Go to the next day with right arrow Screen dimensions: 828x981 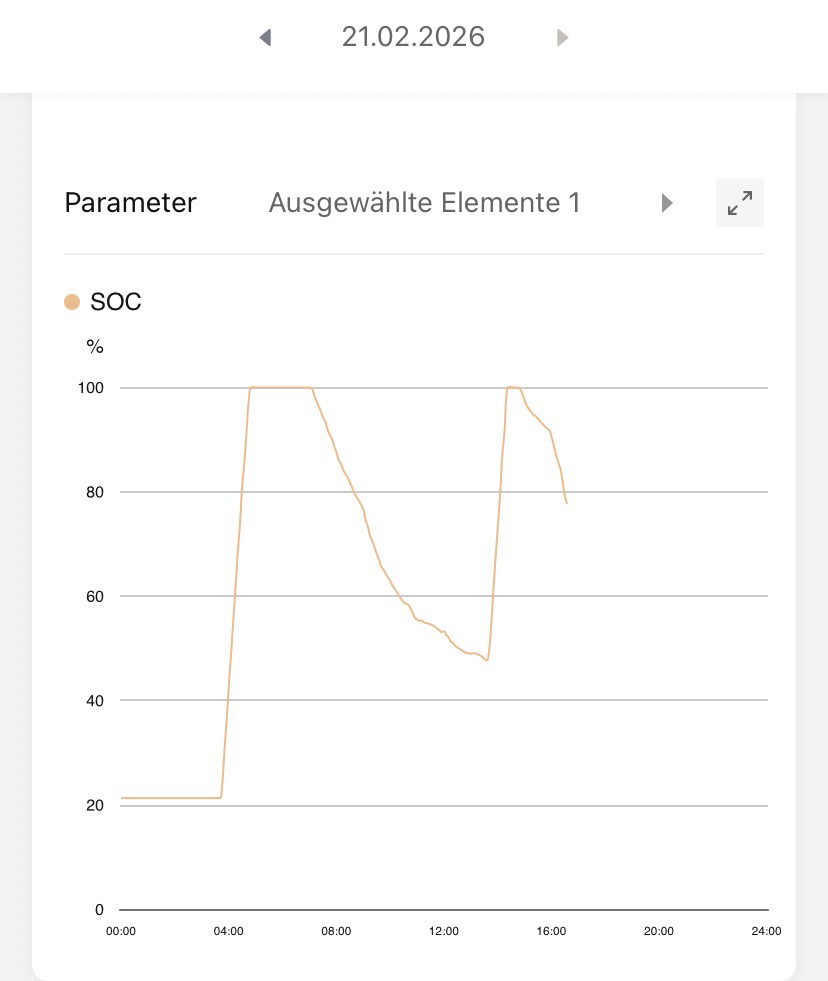click(562, 38)
